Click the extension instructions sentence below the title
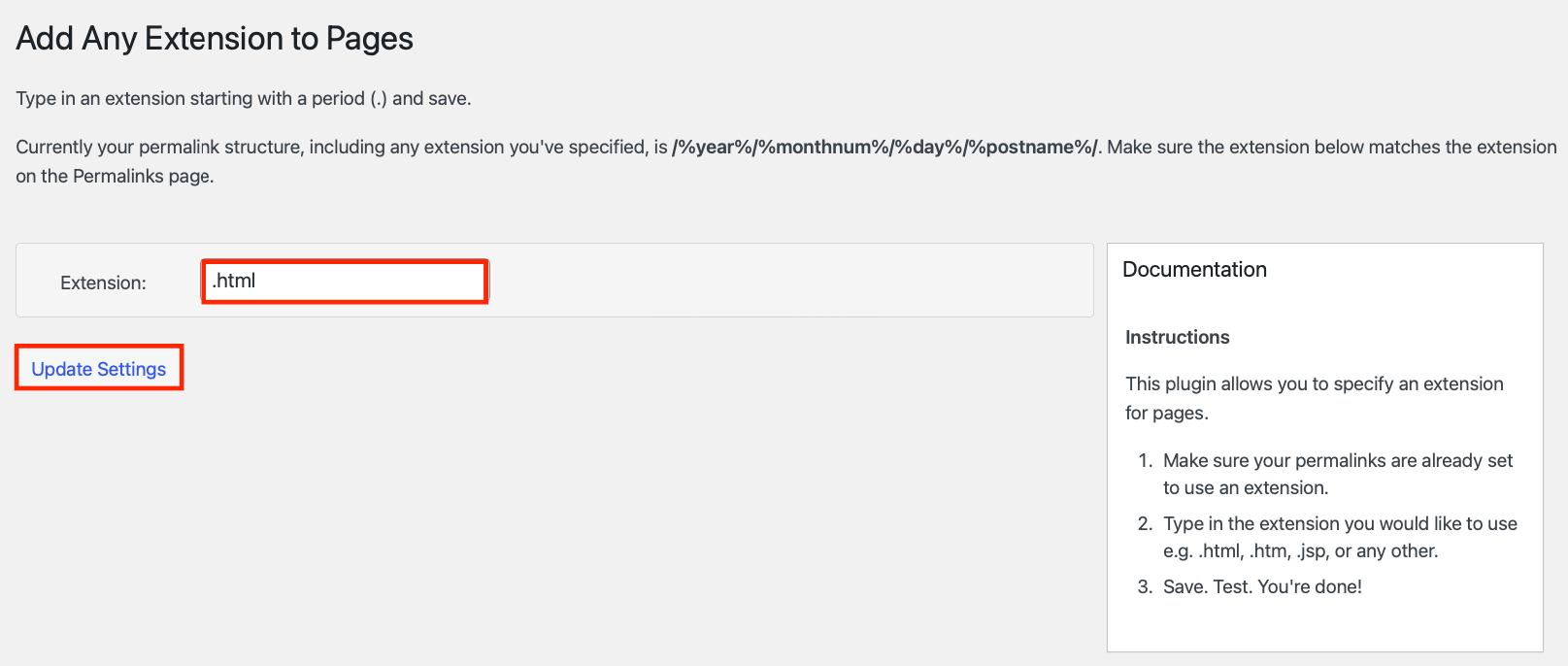This screenshot has height=666, width=1568. (x=242, y=98)
